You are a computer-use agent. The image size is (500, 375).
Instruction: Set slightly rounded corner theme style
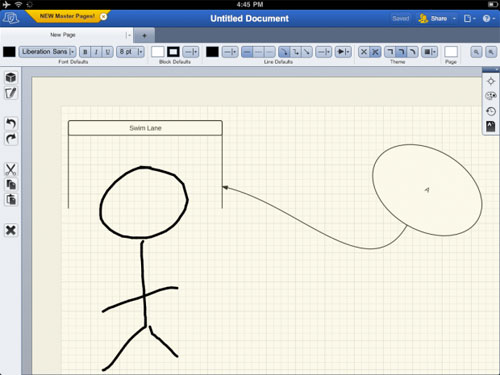click(401, 52)
